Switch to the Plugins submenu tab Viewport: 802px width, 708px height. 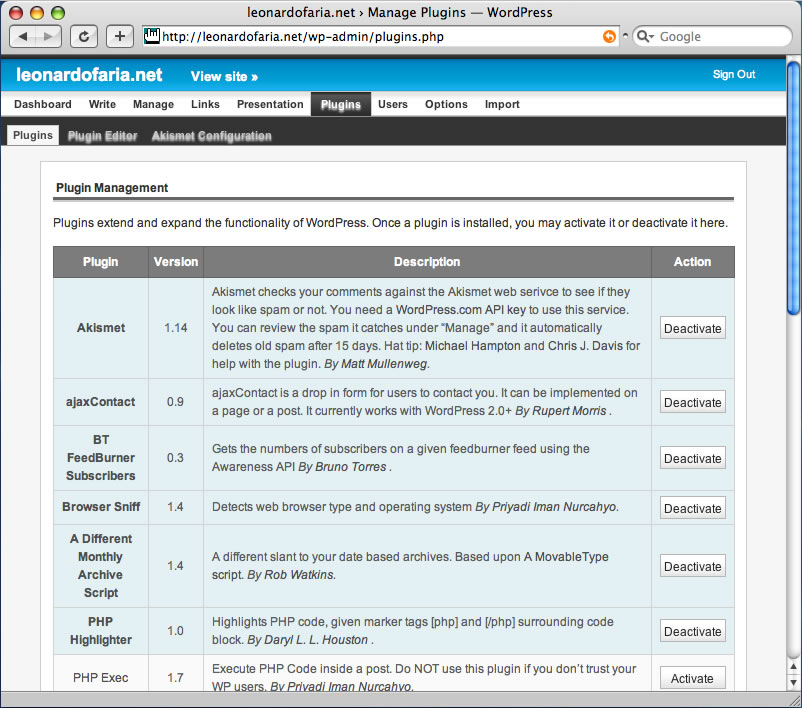coord(33,136)
